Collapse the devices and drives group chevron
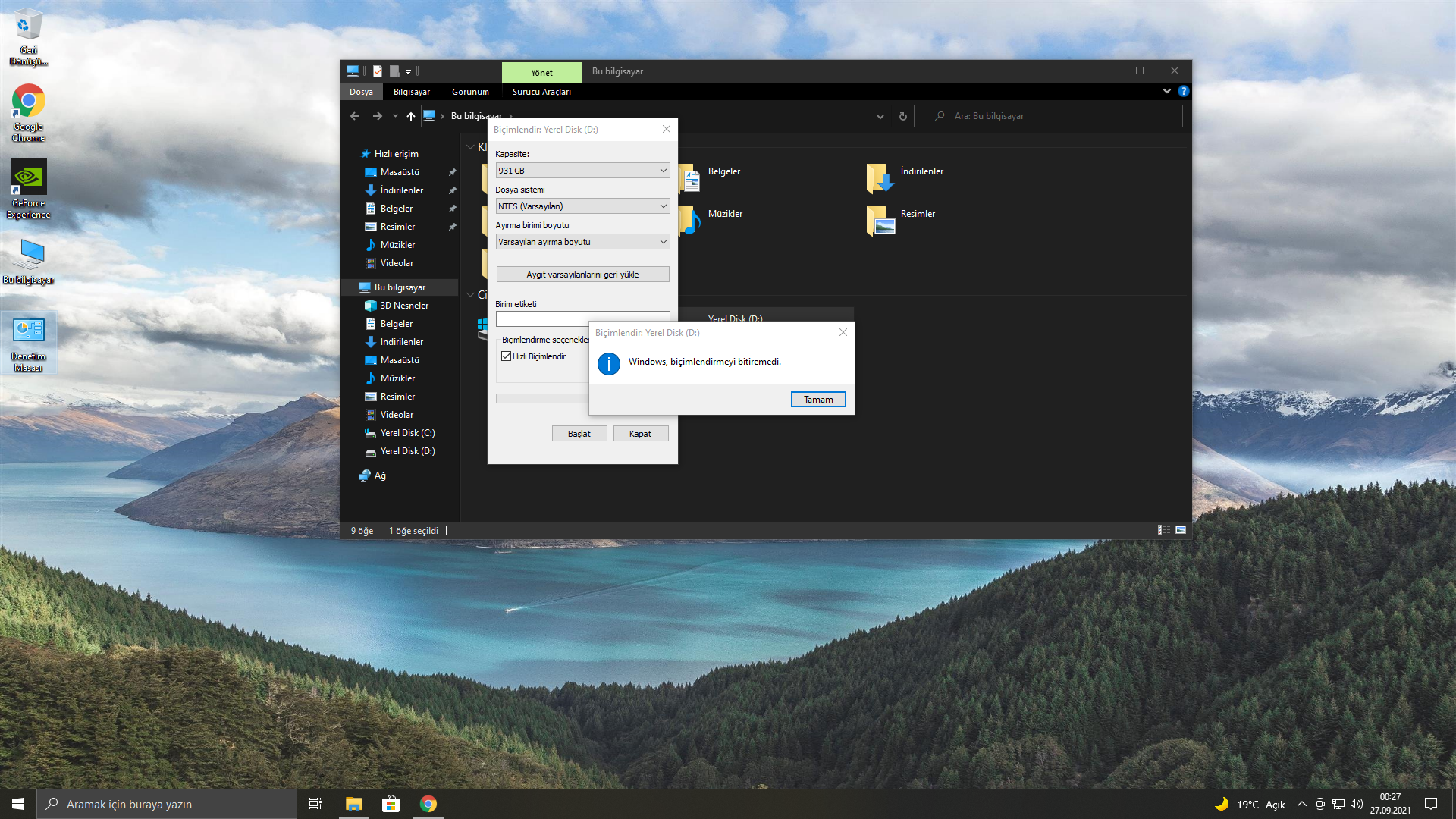This screenshot has height=819, width=1456. pyautogui.click(x=470, y=295)
